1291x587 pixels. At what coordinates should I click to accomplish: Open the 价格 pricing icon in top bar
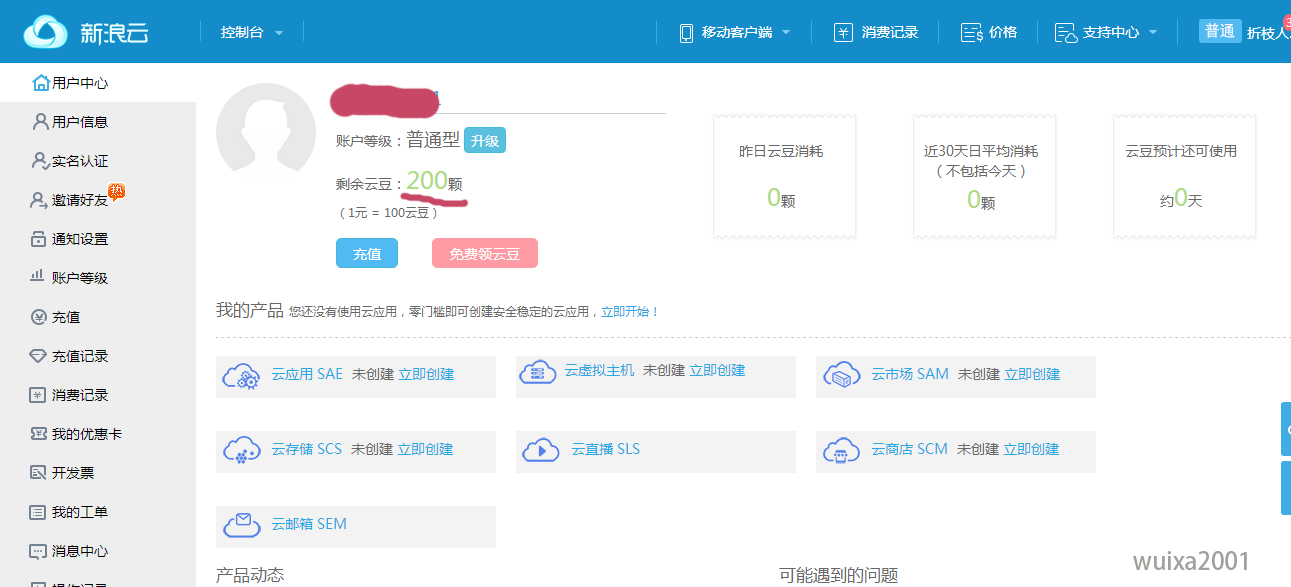(971, 33)
